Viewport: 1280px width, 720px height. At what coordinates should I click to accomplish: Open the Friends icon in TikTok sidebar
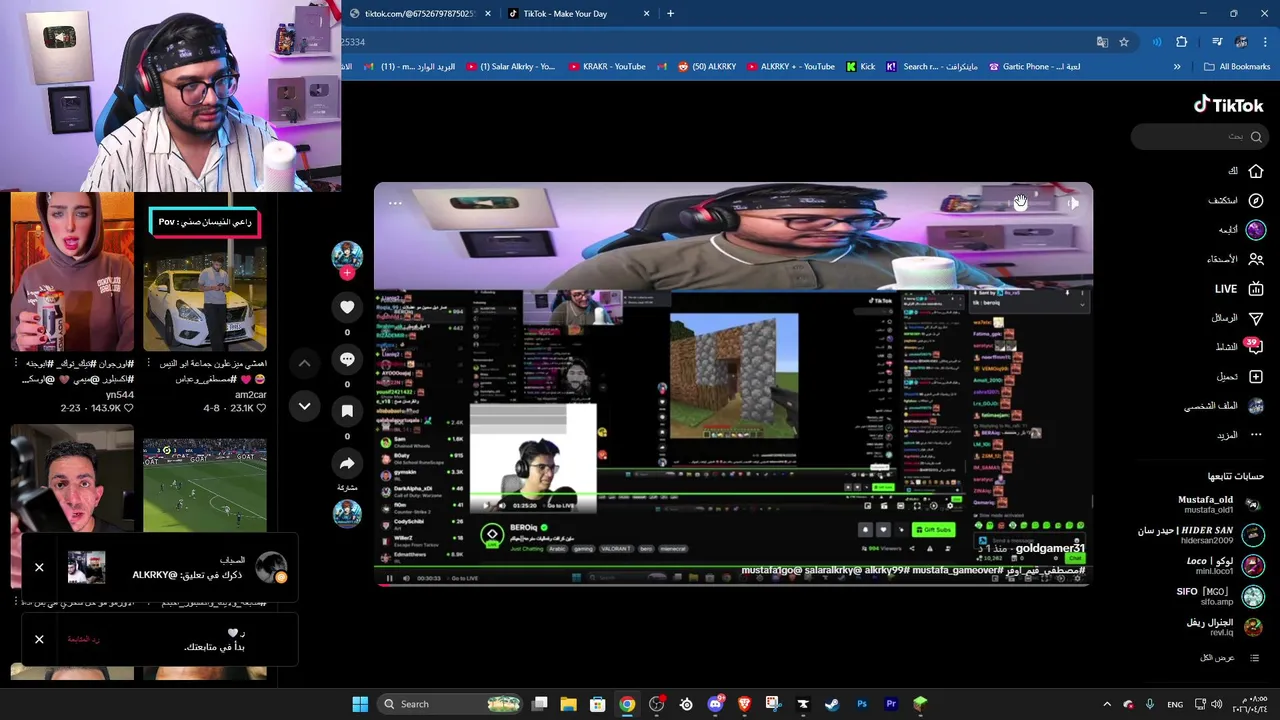(x=1256, y=259)
